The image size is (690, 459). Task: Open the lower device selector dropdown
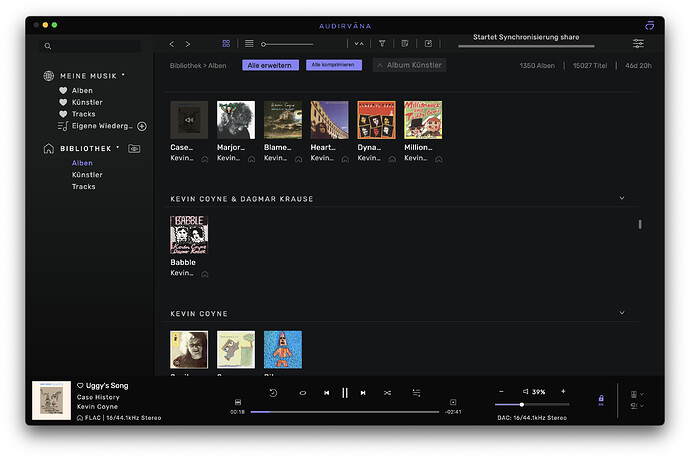(636, 406)
